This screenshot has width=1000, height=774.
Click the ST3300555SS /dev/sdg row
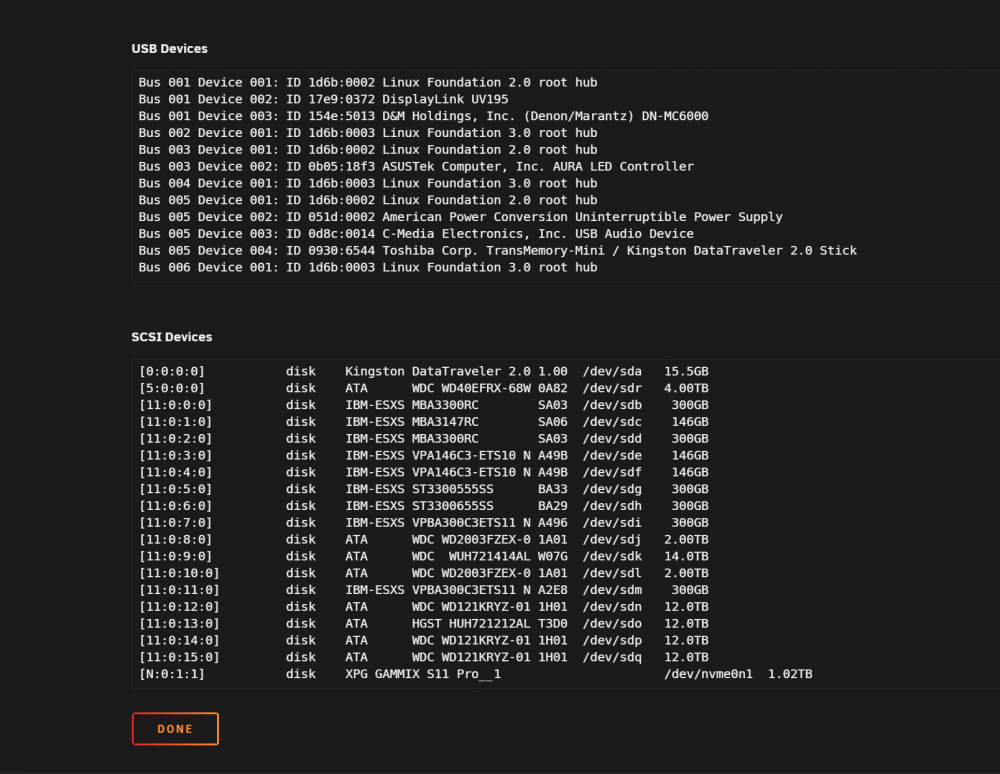[424, 489]
